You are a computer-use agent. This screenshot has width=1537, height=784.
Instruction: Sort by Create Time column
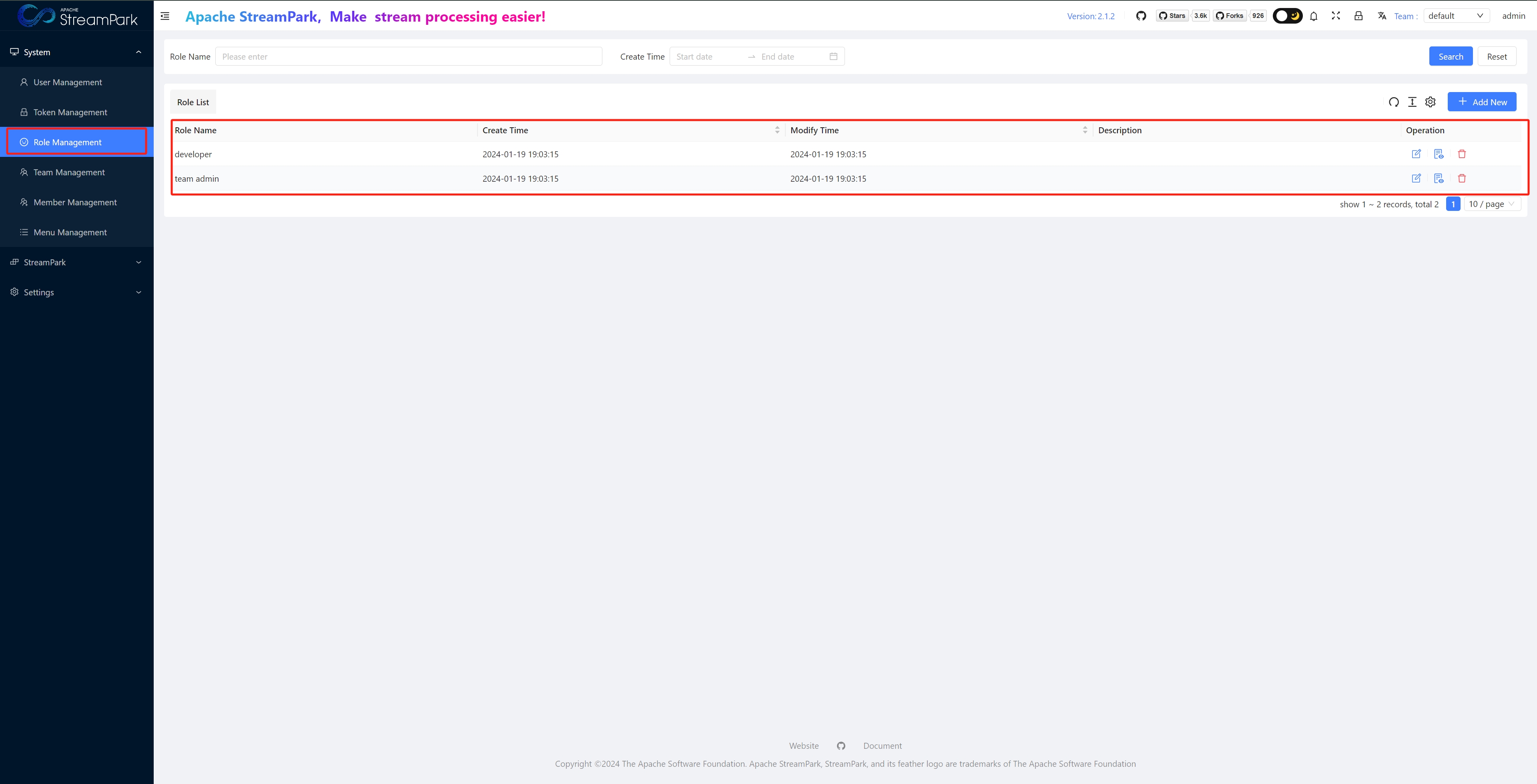(x=777, y=130)
